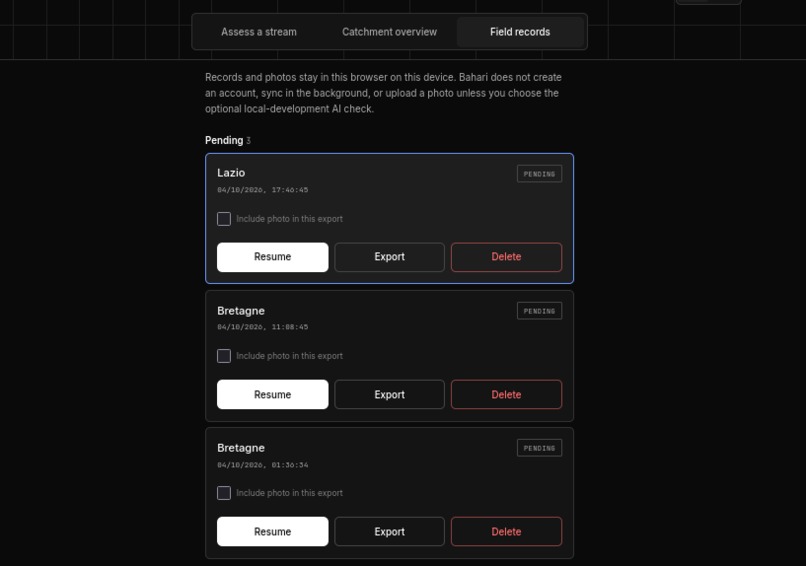806x566 pixels.
Task: Click the records privacy notice paragraph
Action: pos(383,93)
